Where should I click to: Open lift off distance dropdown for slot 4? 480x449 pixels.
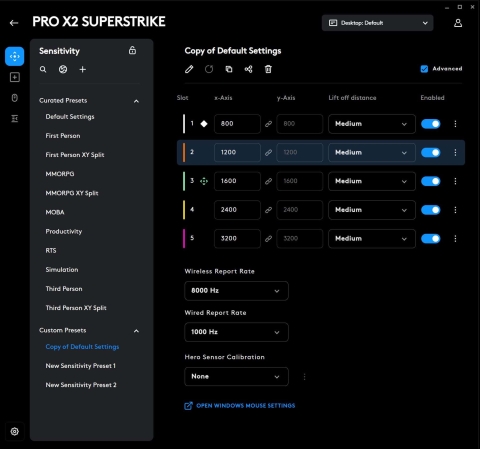[x=372, y=210]
